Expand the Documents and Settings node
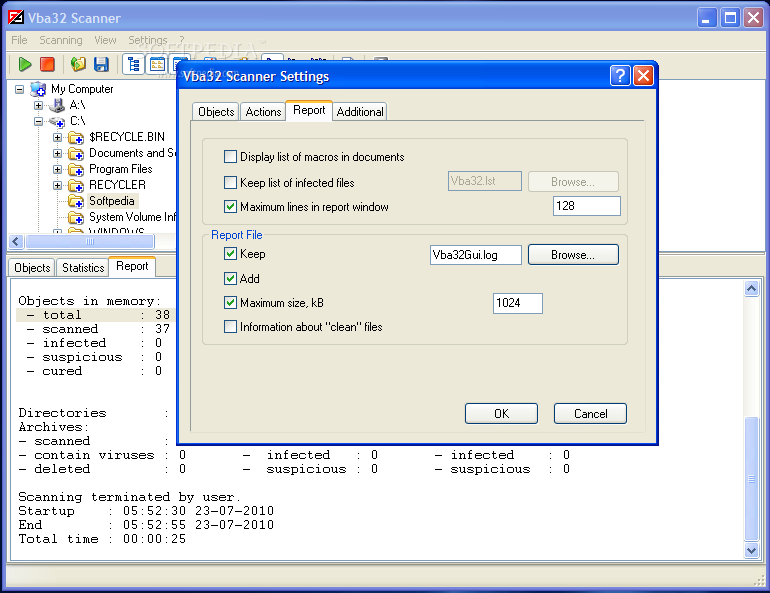 tap(57, 154)
